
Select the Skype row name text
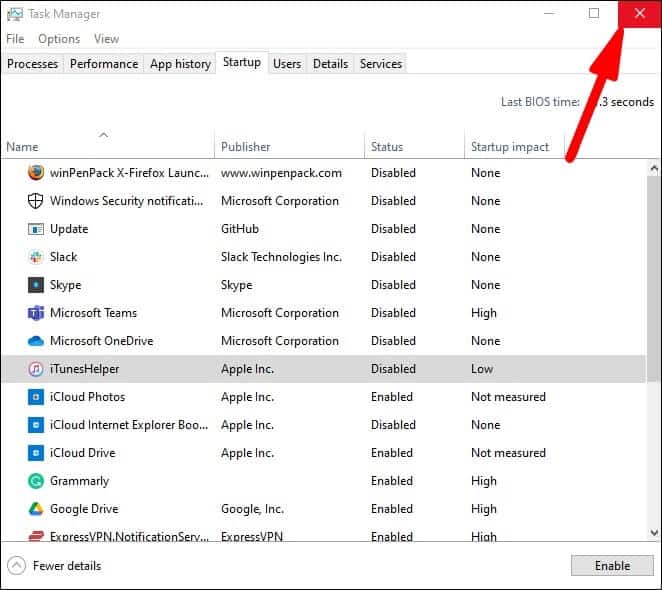(65, 285)
